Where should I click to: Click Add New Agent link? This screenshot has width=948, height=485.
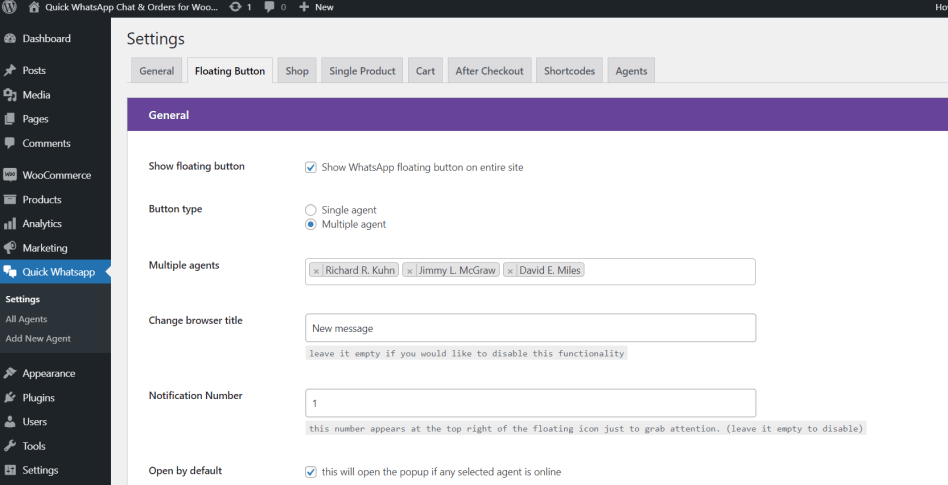point(38,339)
